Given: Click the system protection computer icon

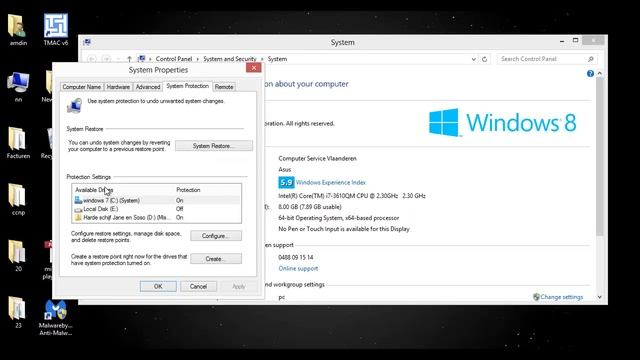Looking at the screenshot, I should coord(75,105).
